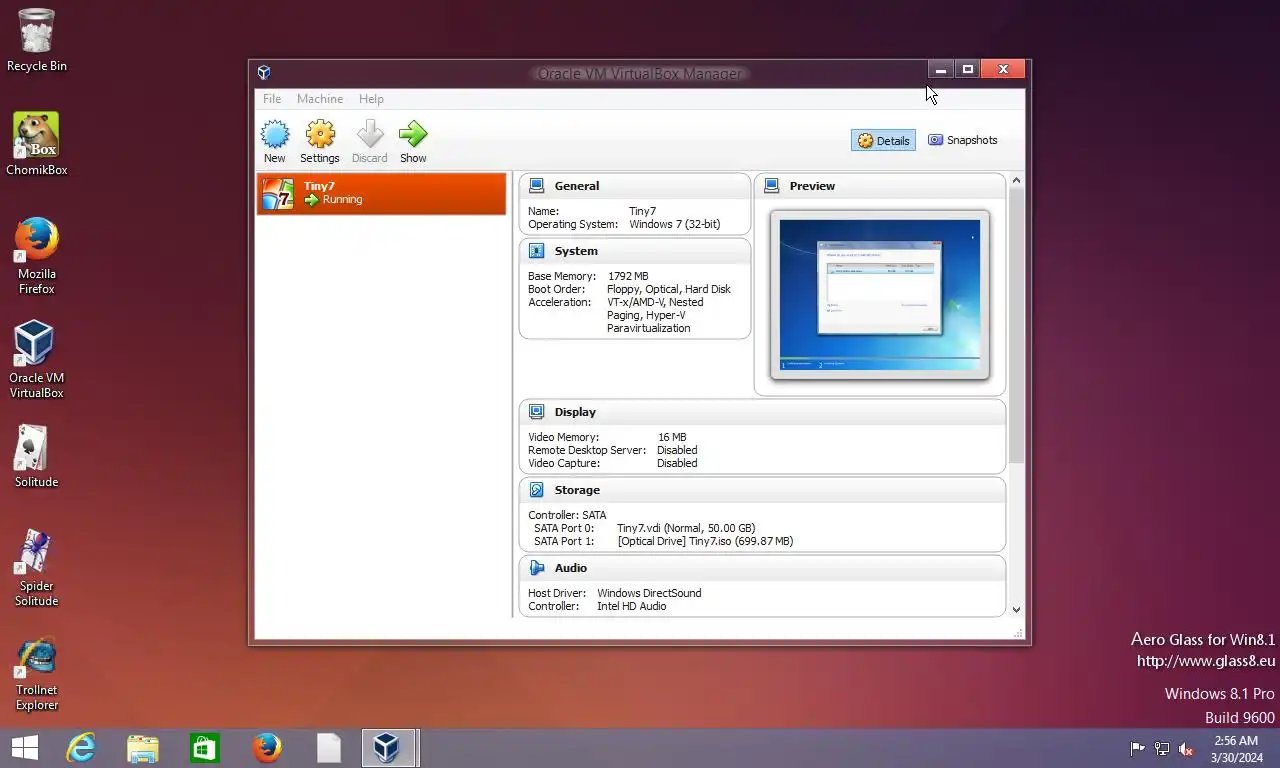Open Firefox from the taskbar
This screenshot has width=1280, height=768.
pyautogui.click(x=267, y=748)
